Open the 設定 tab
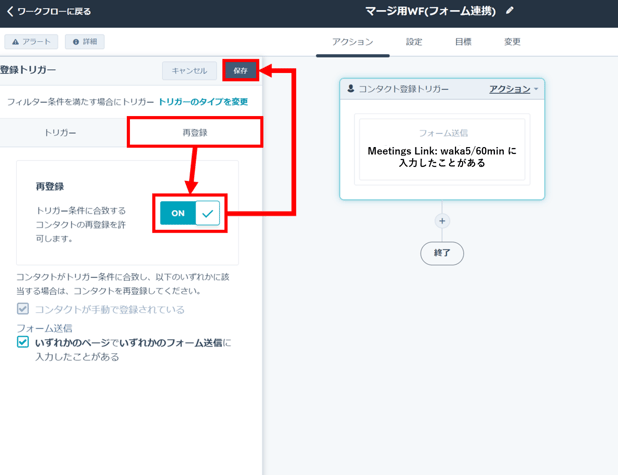The height and width of the screenshot is (475, 618). pyautogui.click(x=414, y=42)
